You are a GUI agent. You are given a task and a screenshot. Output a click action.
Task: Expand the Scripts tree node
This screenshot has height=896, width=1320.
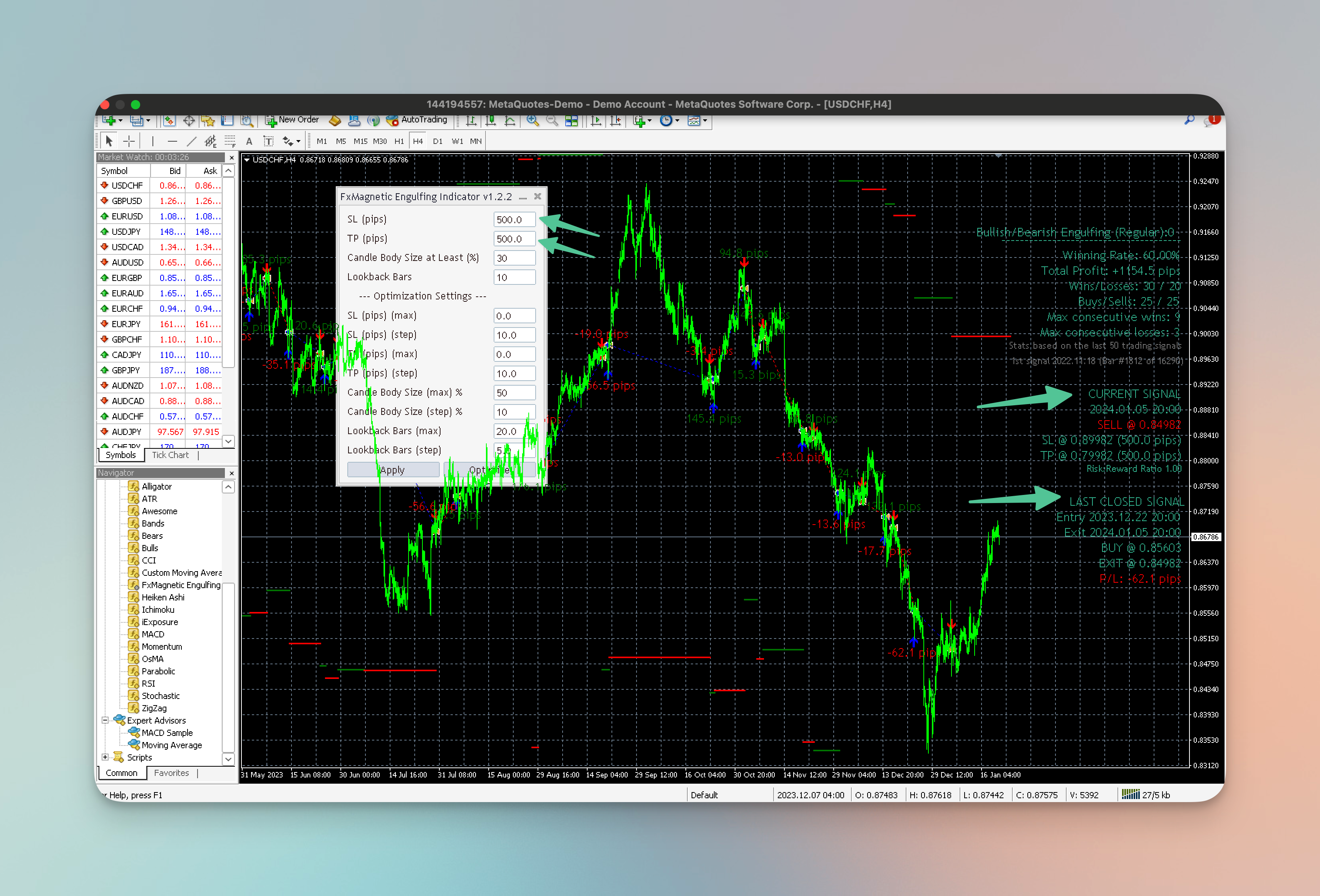(105, 757)
